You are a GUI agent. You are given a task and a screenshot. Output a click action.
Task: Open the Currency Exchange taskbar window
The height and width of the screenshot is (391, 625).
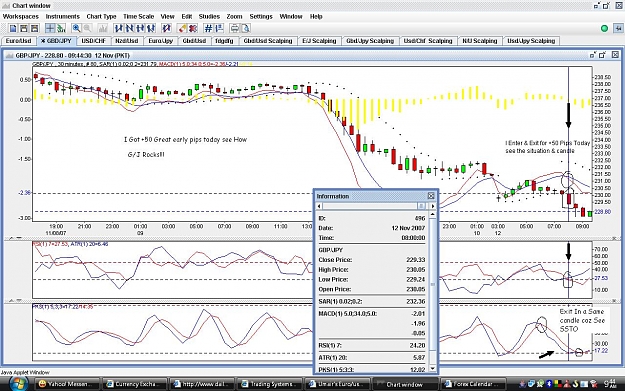tap(134, 384)
